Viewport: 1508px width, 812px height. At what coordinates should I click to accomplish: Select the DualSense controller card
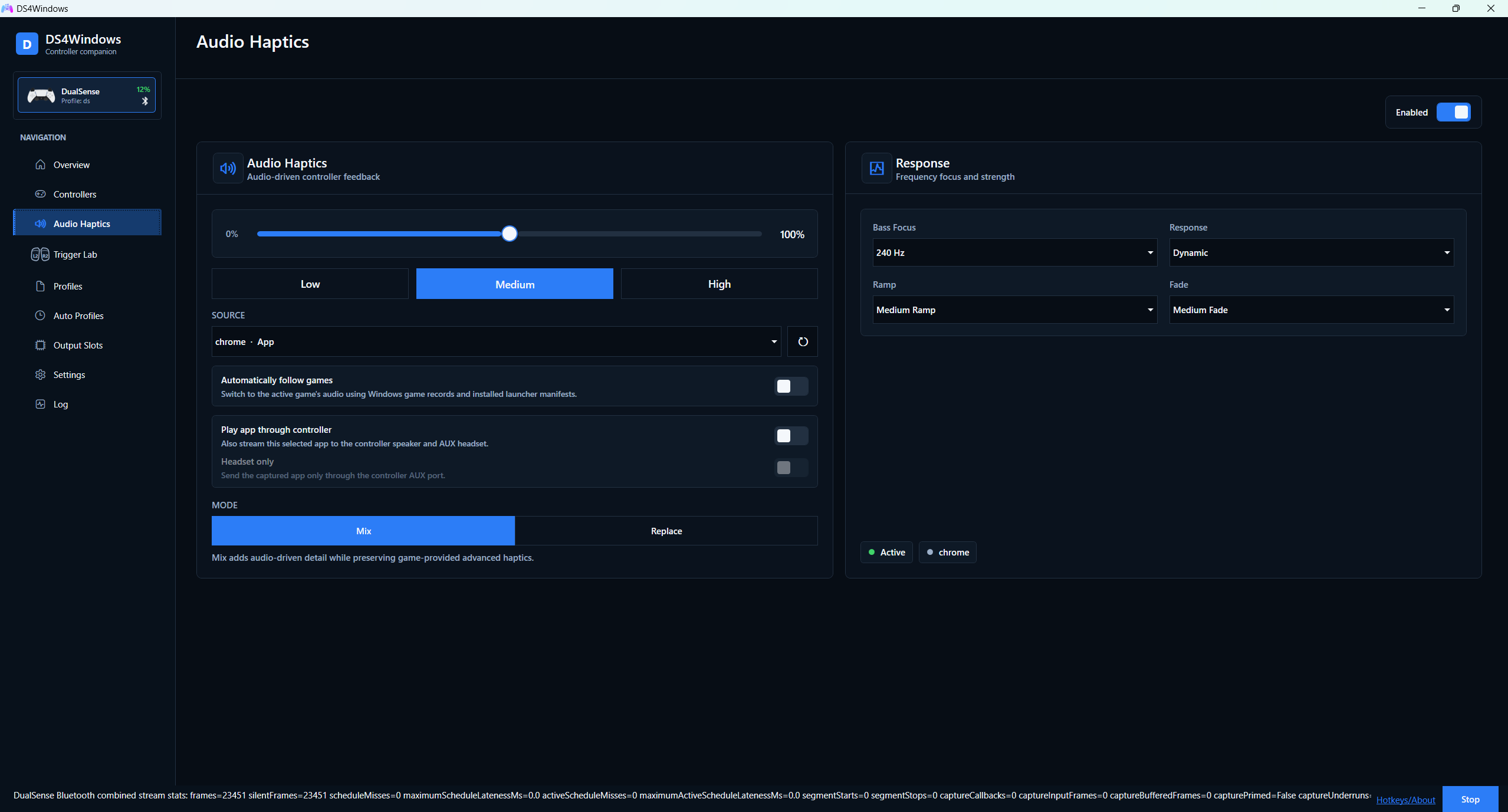[87, 95]
